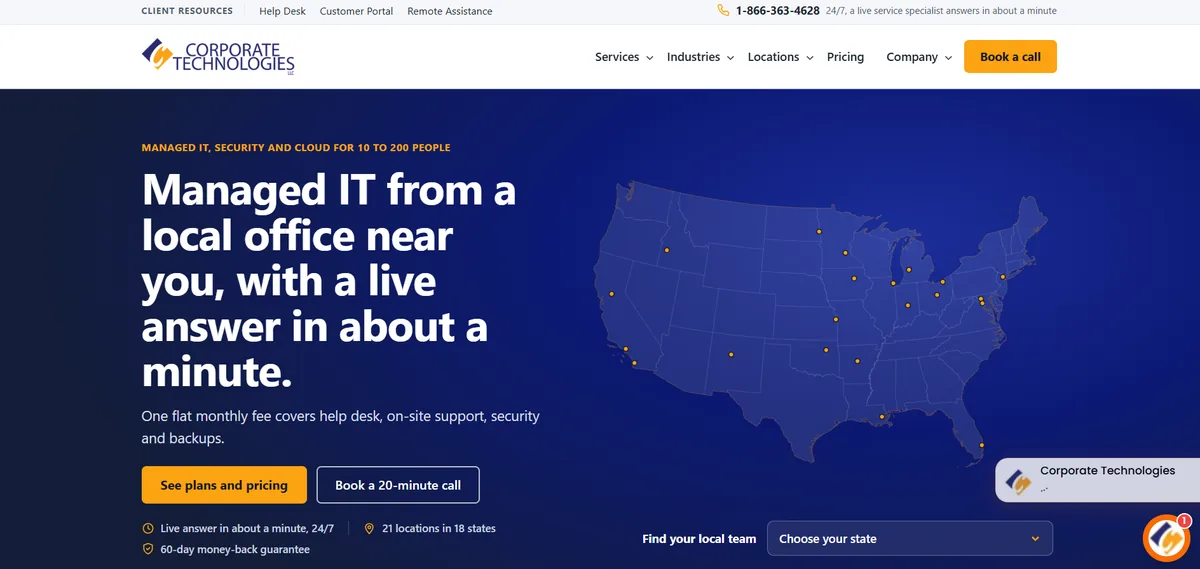Click '60-day money-back guarantee' text

[x=235, y=549]
